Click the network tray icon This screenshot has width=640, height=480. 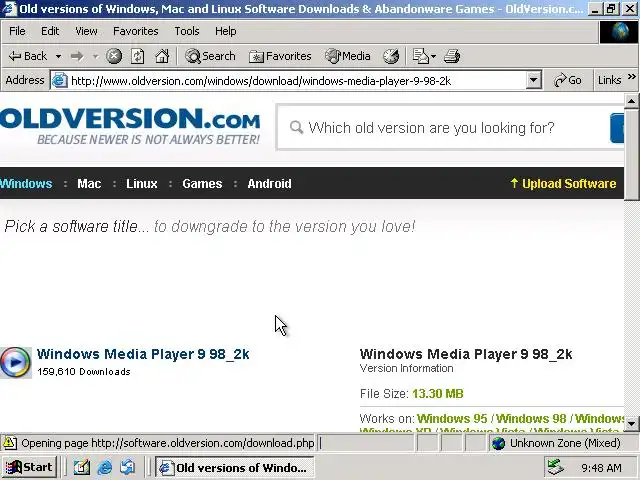(x=556, y=467)
